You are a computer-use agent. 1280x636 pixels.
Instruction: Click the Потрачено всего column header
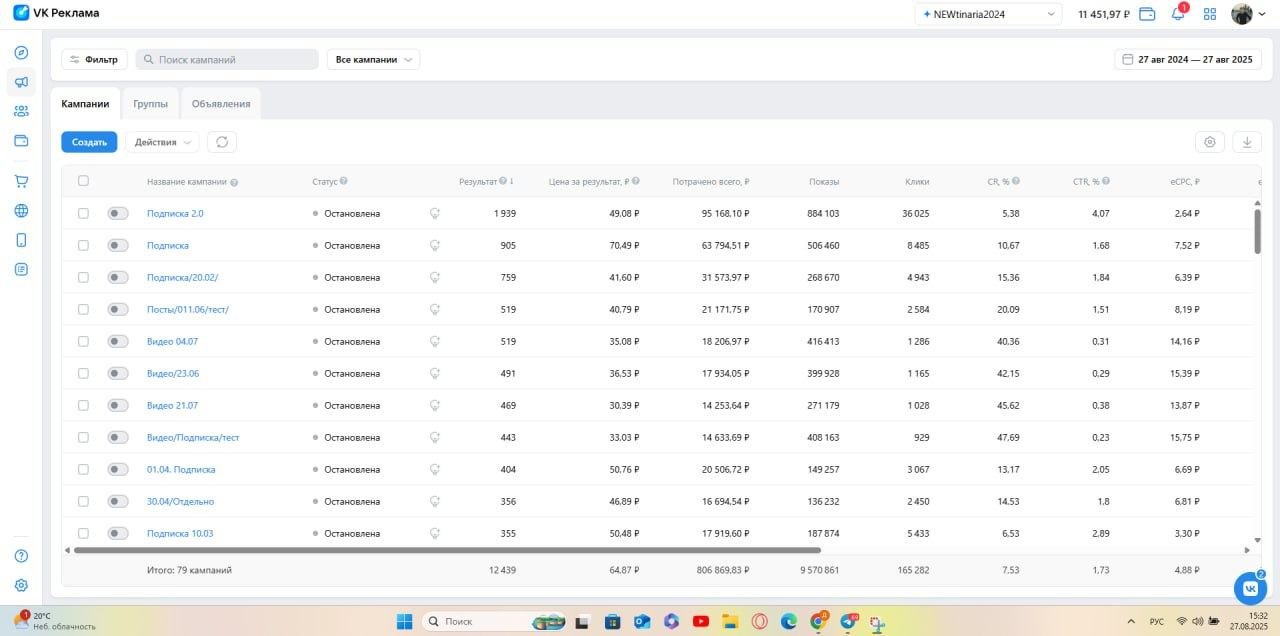click(710, 181)
